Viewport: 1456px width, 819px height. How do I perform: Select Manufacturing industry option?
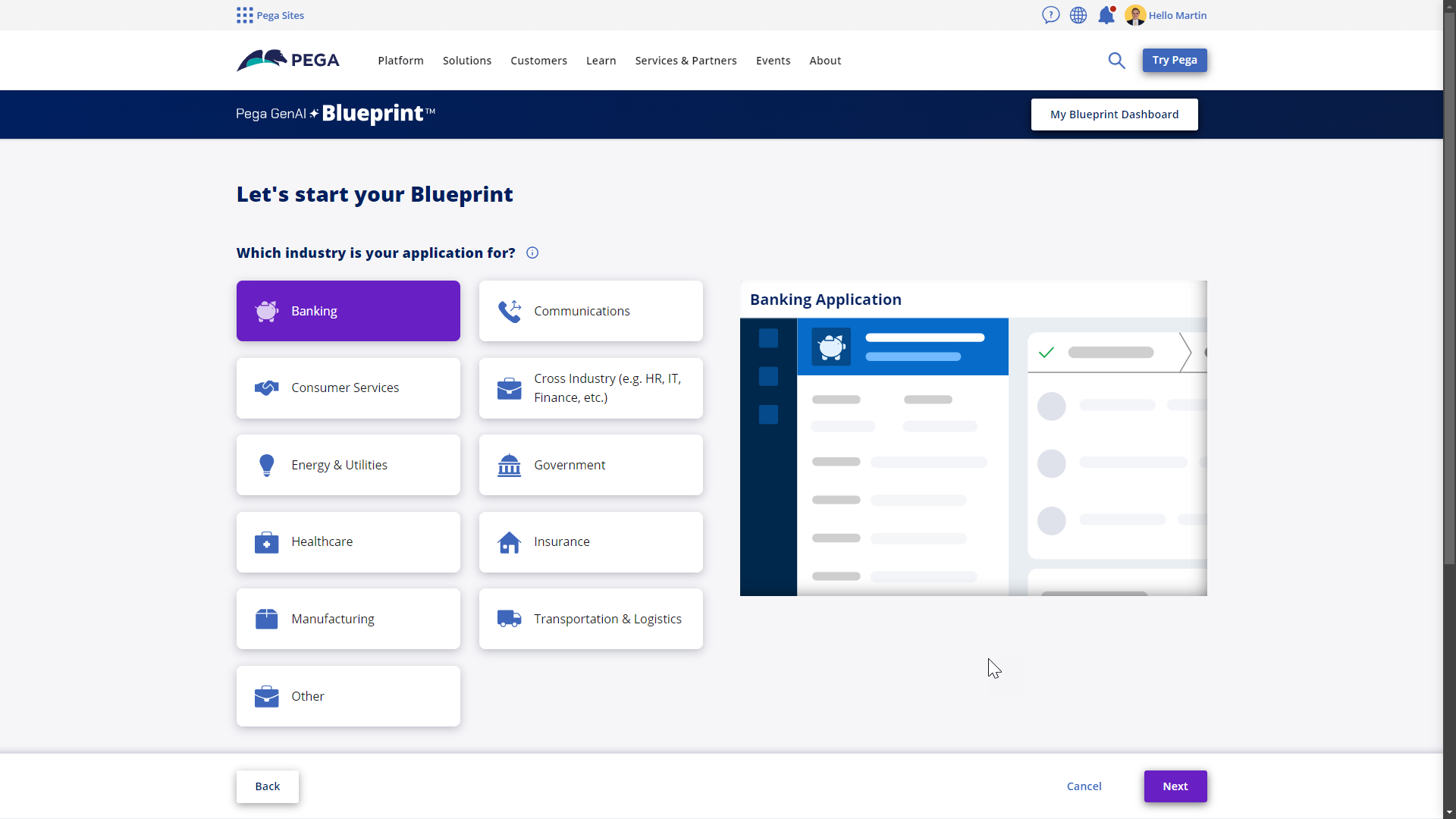348,619
